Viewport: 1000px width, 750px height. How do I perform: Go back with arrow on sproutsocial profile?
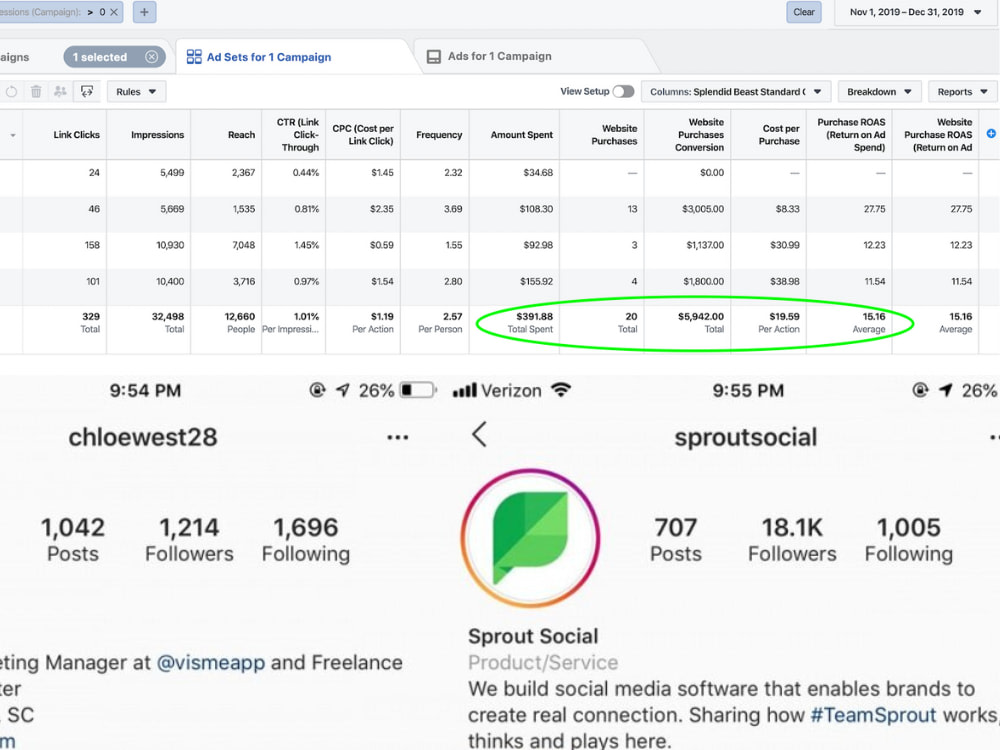[480, 434]
